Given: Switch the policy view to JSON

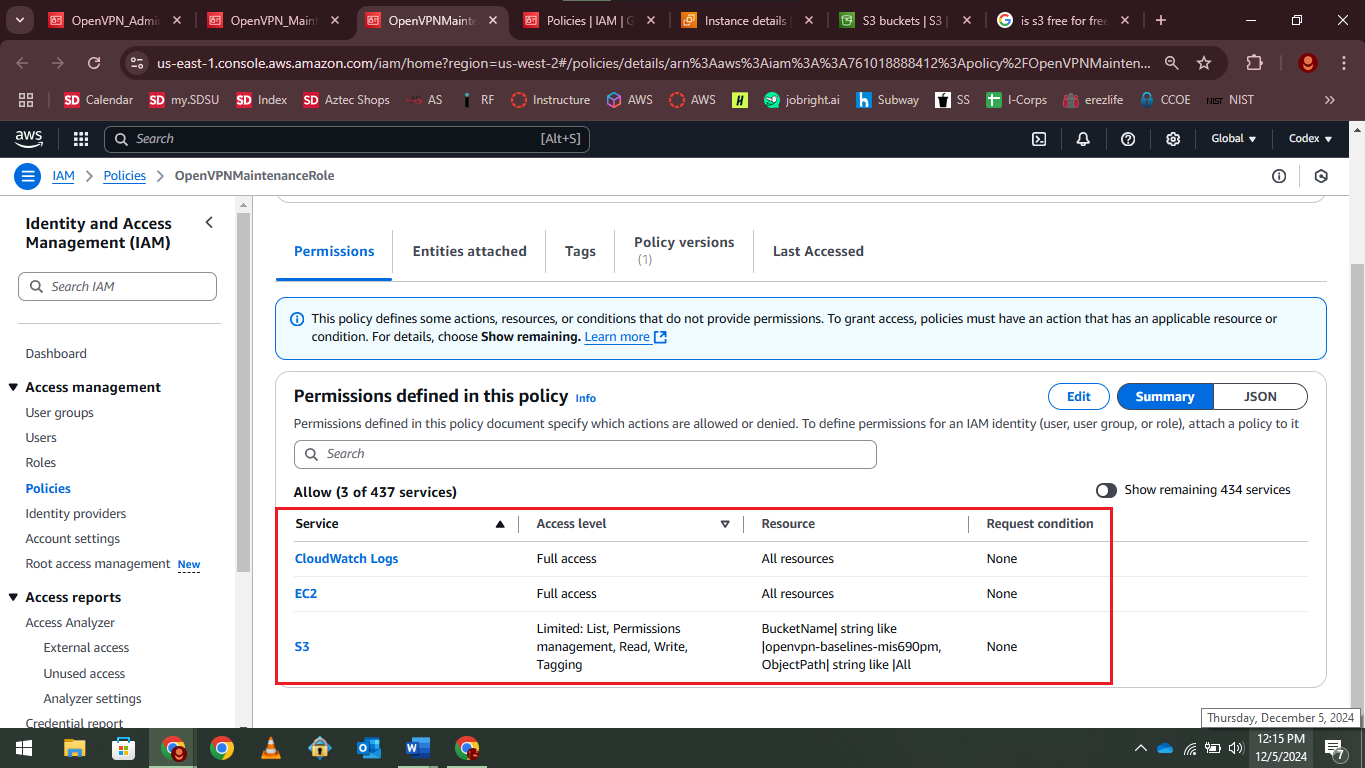Looking at the screenshot, I should pos(1260,397).
